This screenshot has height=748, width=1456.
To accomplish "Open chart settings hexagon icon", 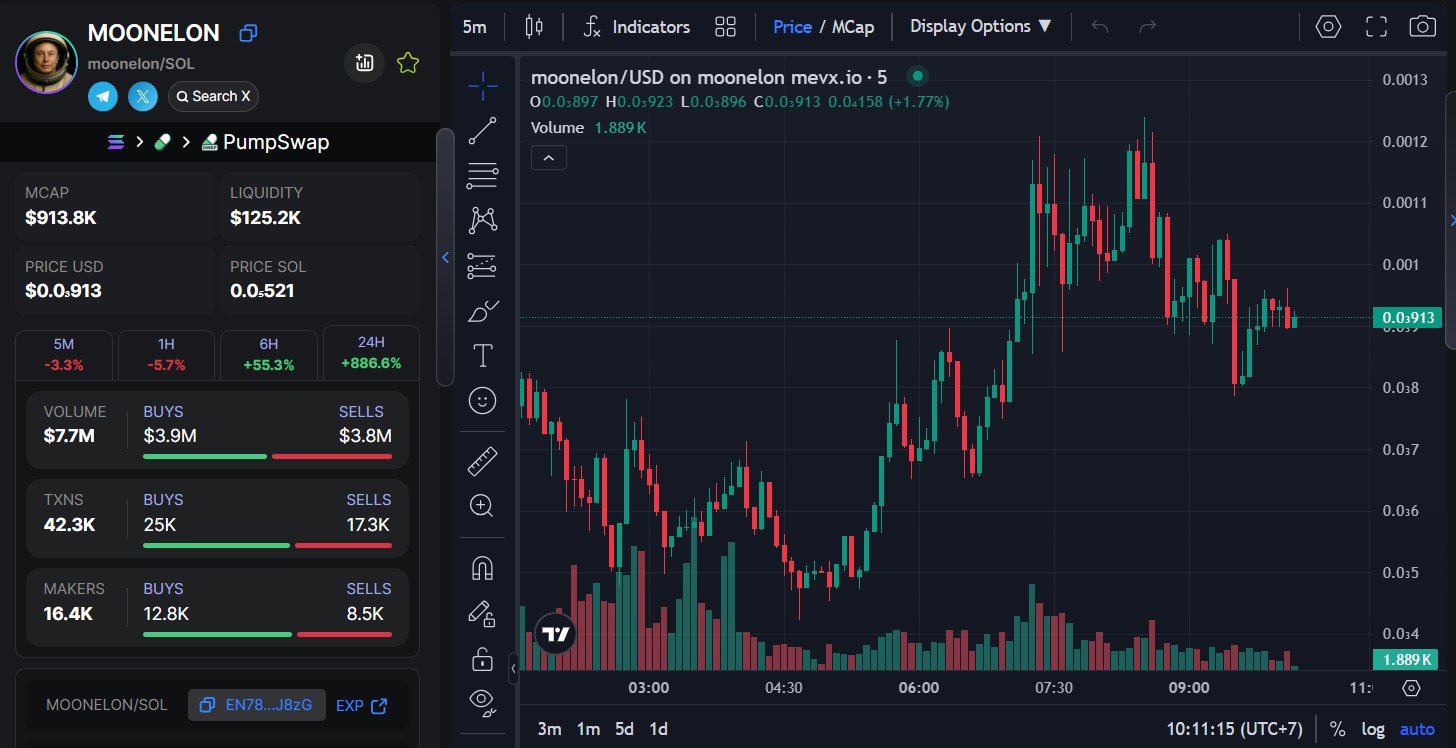I will (1328, 27).
